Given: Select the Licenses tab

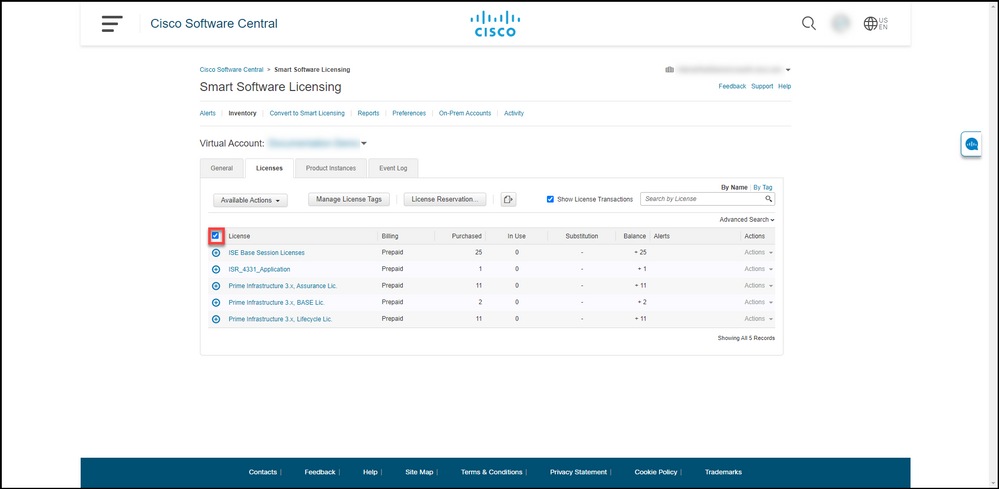Looking at the screenshot, I should pos(270,169).
